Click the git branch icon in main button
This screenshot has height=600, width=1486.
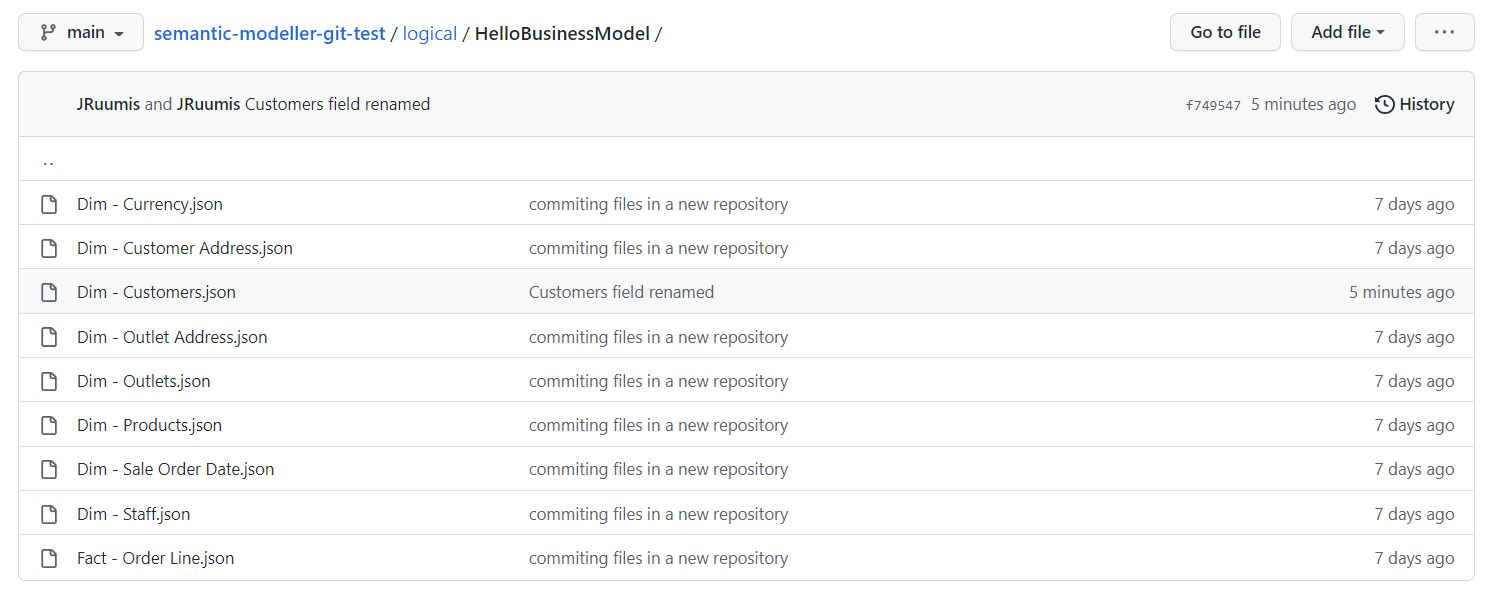(48, 32)
